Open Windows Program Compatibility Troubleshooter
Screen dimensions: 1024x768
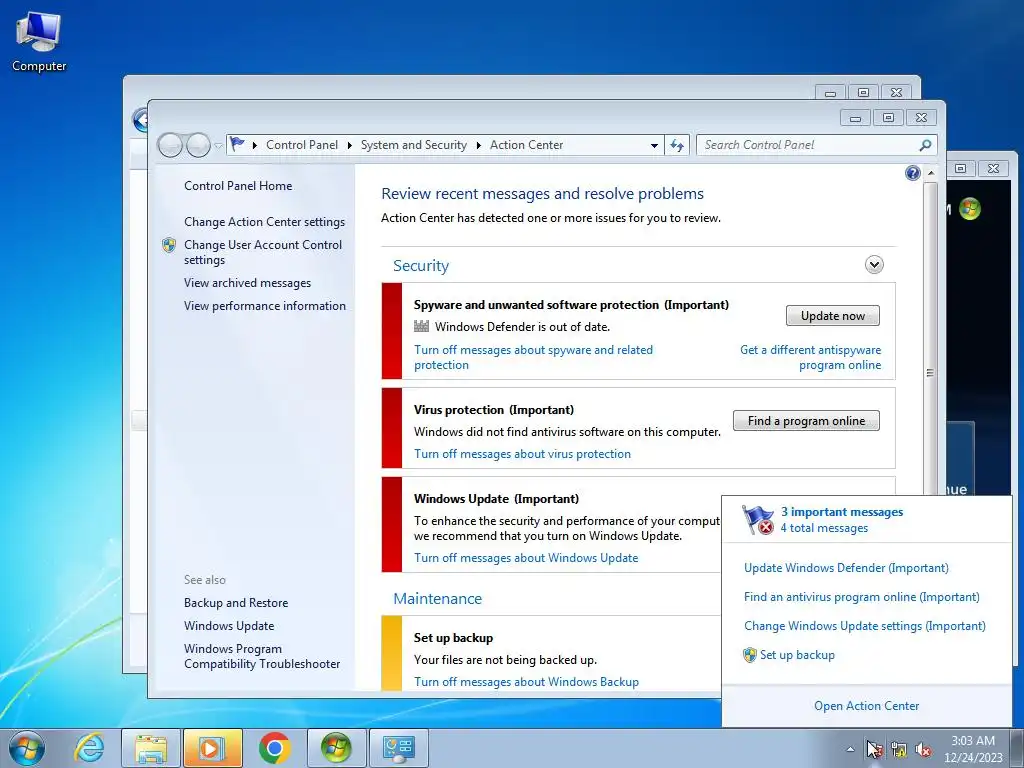tap(262, 656)
